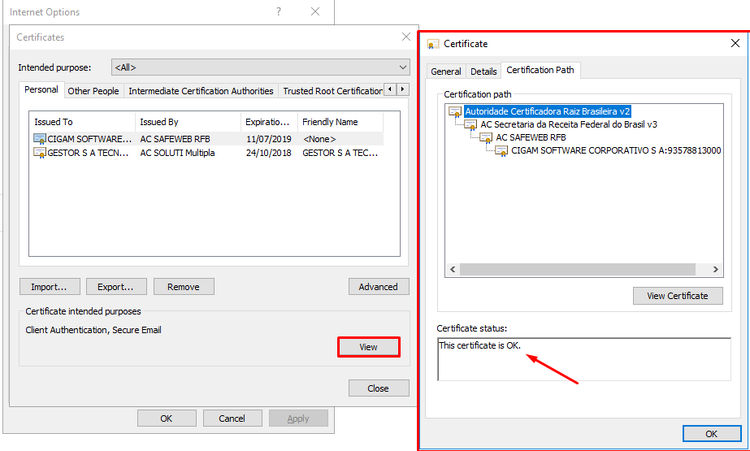Click the GESTOR S A TEC friendly name cell
Screen dimensions: 750x451
coord(340,153)
